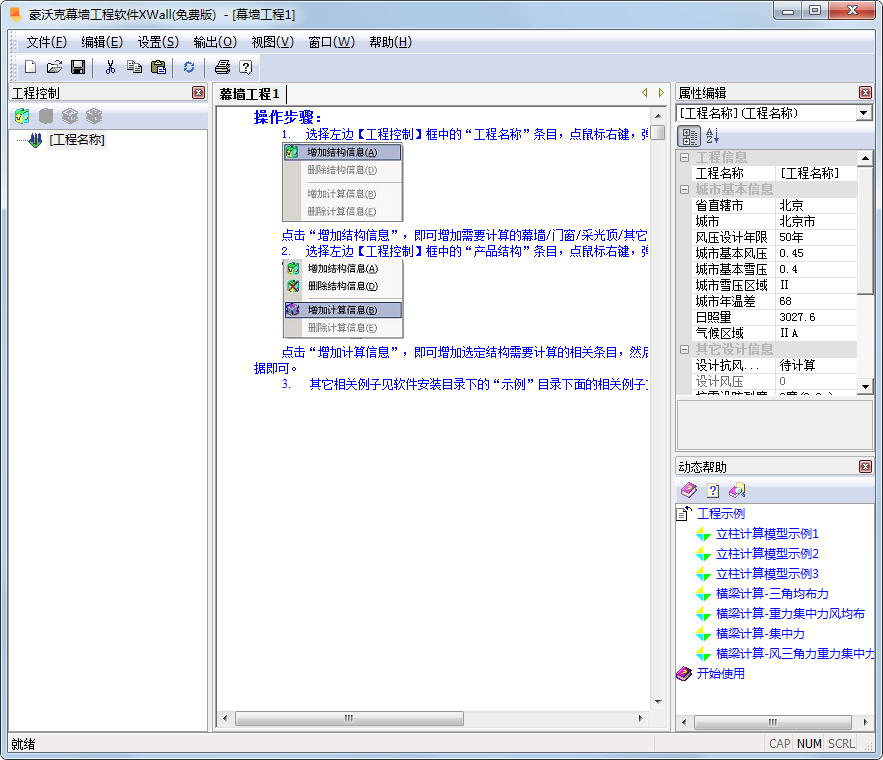883x760 pixels.
Task: Click the New file toolbar icon
Action: pos(31,67)
